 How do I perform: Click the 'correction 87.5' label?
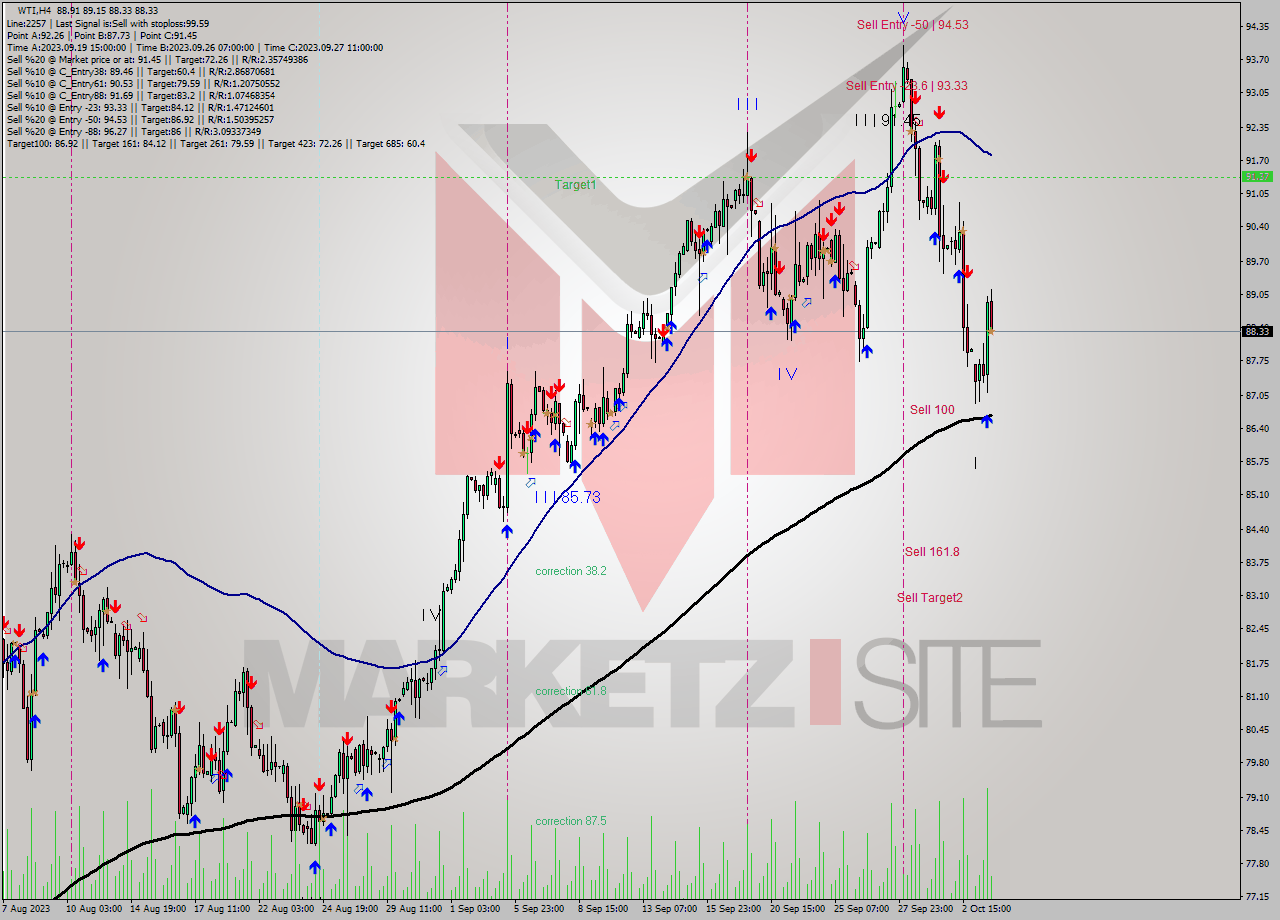(570, 821)
